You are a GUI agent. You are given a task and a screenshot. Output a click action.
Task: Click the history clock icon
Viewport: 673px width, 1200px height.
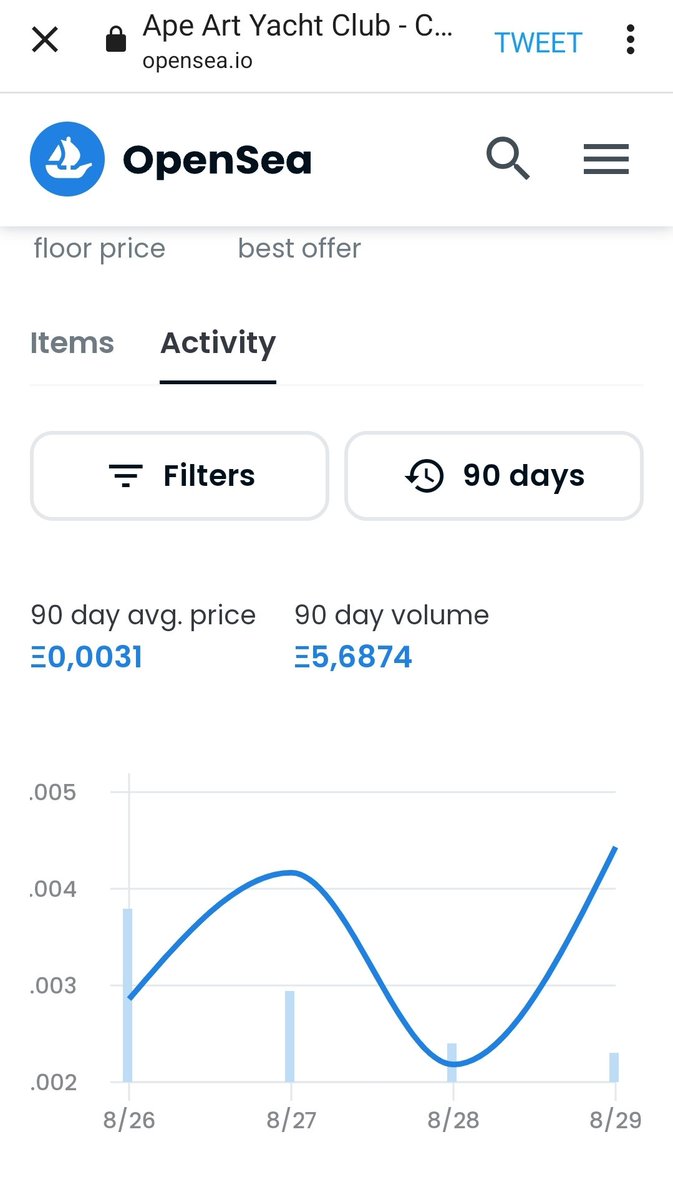coord(424,476)
